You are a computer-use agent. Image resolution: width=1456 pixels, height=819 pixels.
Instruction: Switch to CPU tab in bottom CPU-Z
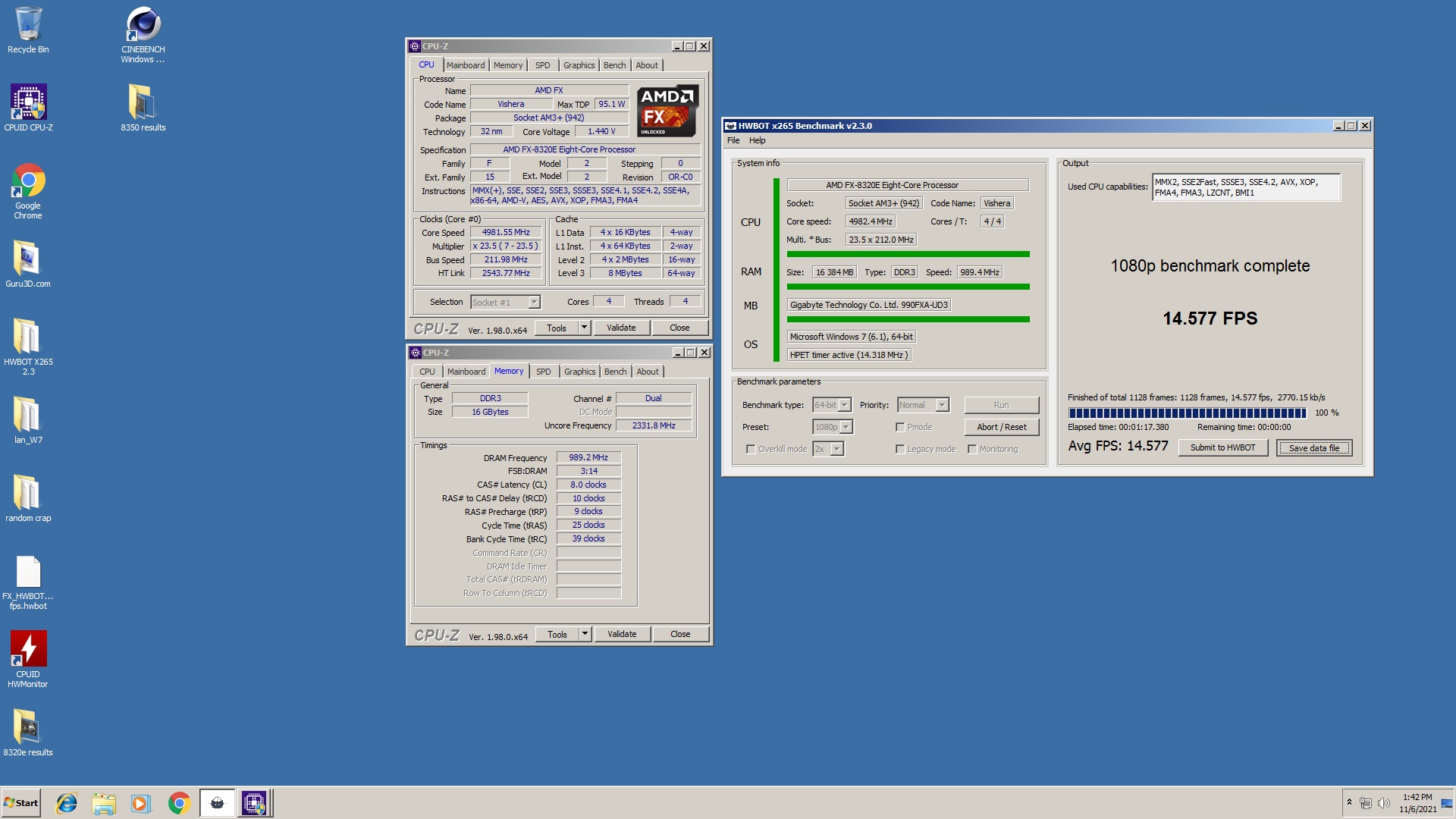[x=427, y=372]
